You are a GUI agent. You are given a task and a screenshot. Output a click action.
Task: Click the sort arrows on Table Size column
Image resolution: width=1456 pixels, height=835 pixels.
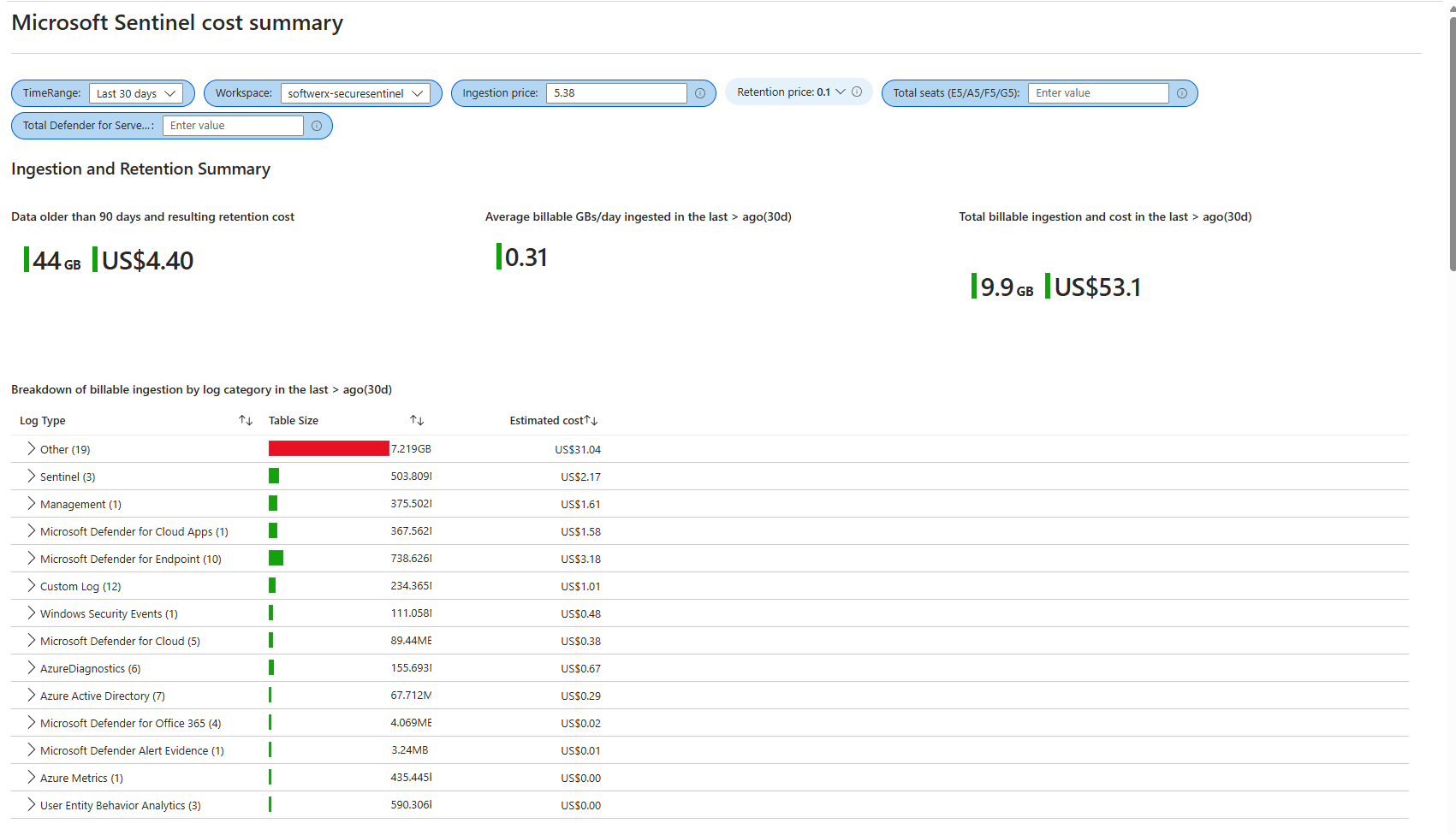click(417, 420)
